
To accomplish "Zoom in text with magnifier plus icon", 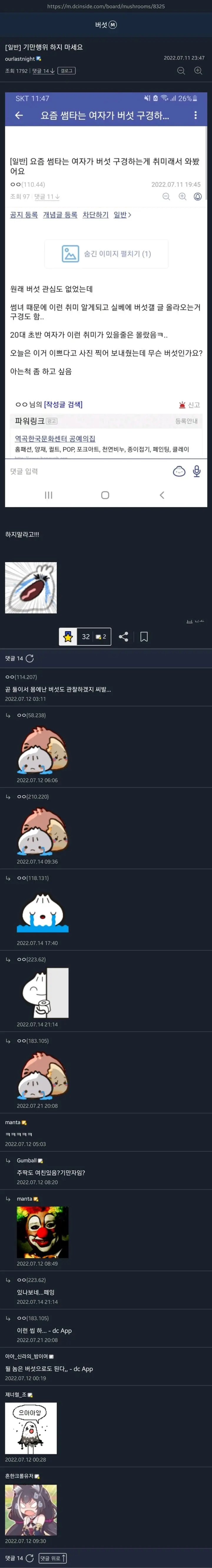I will tap(198, 71).
